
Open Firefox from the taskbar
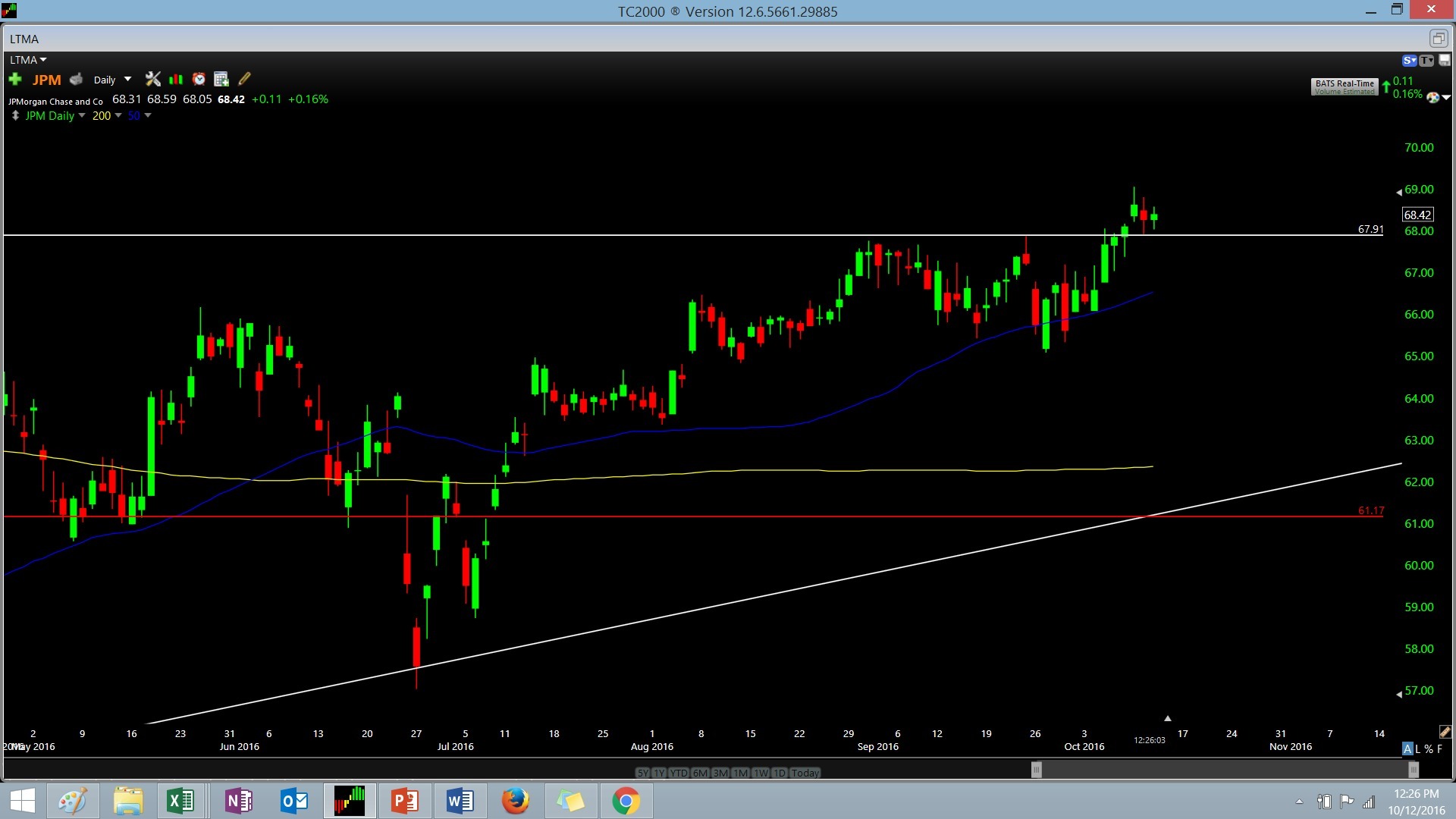coord(516,801)
